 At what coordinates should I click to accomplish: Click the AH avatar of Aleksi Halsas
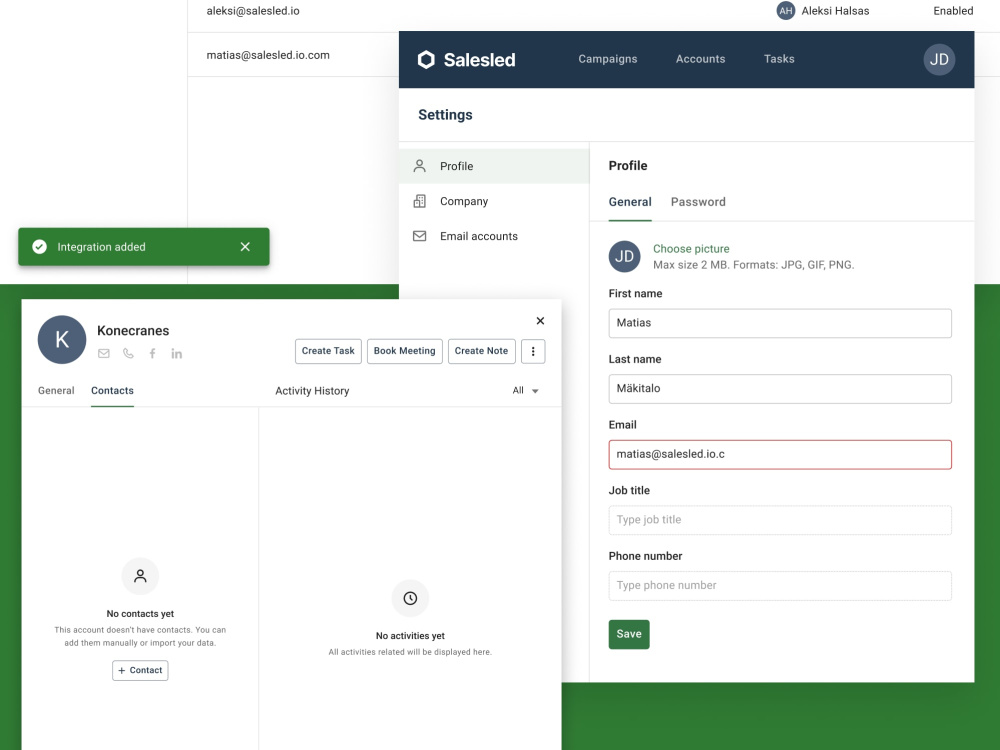point(786,11)
